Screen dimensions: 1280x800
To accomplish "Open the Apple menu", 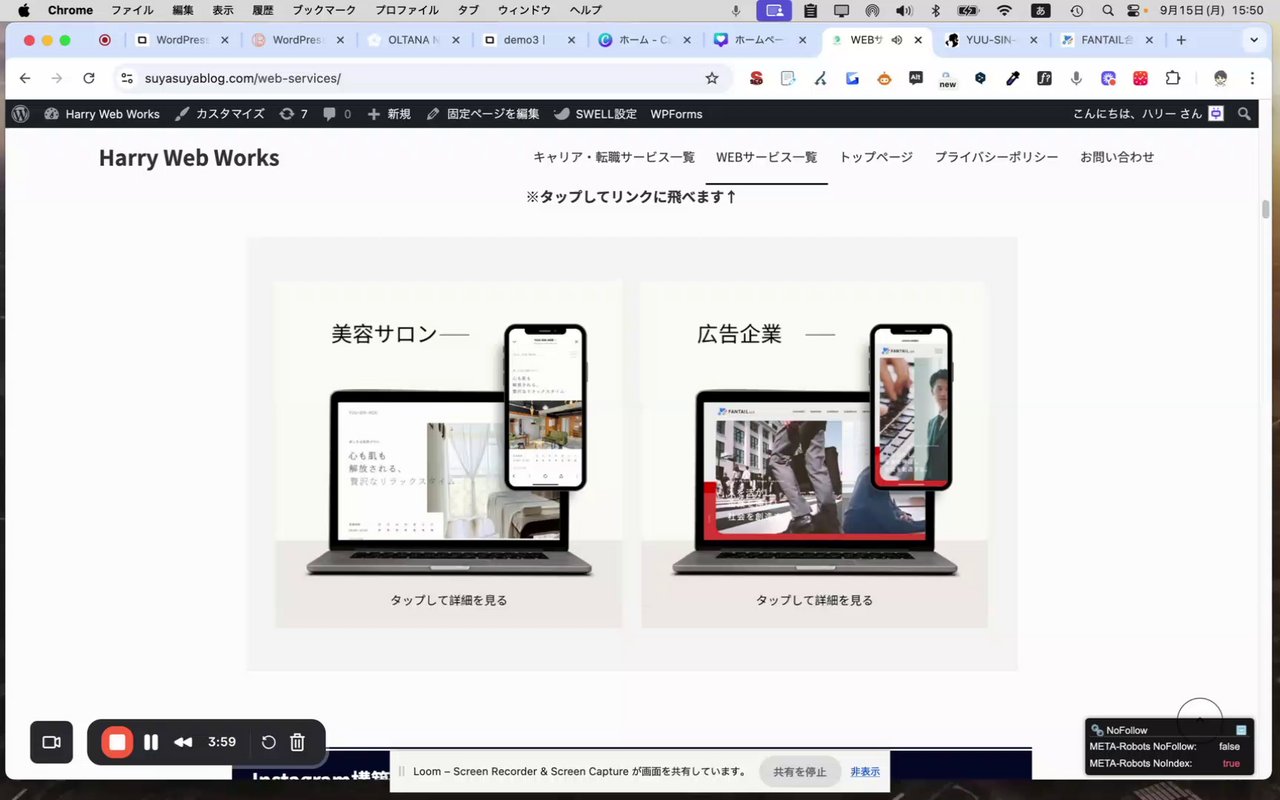I will (24, 10).
